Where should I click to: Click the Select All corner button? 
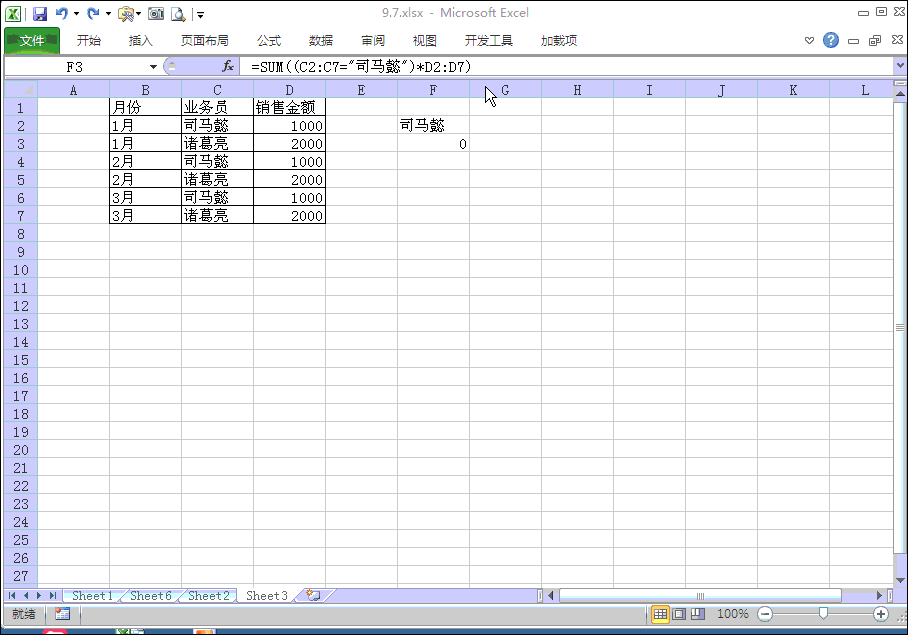coord(21,90)
